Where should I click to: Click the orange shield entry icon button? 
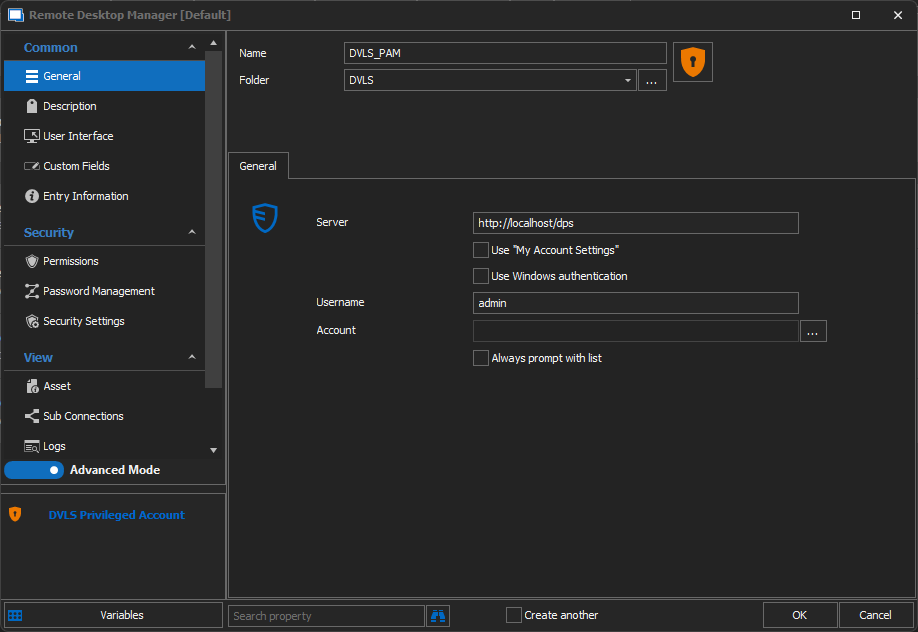coord(692,62)
